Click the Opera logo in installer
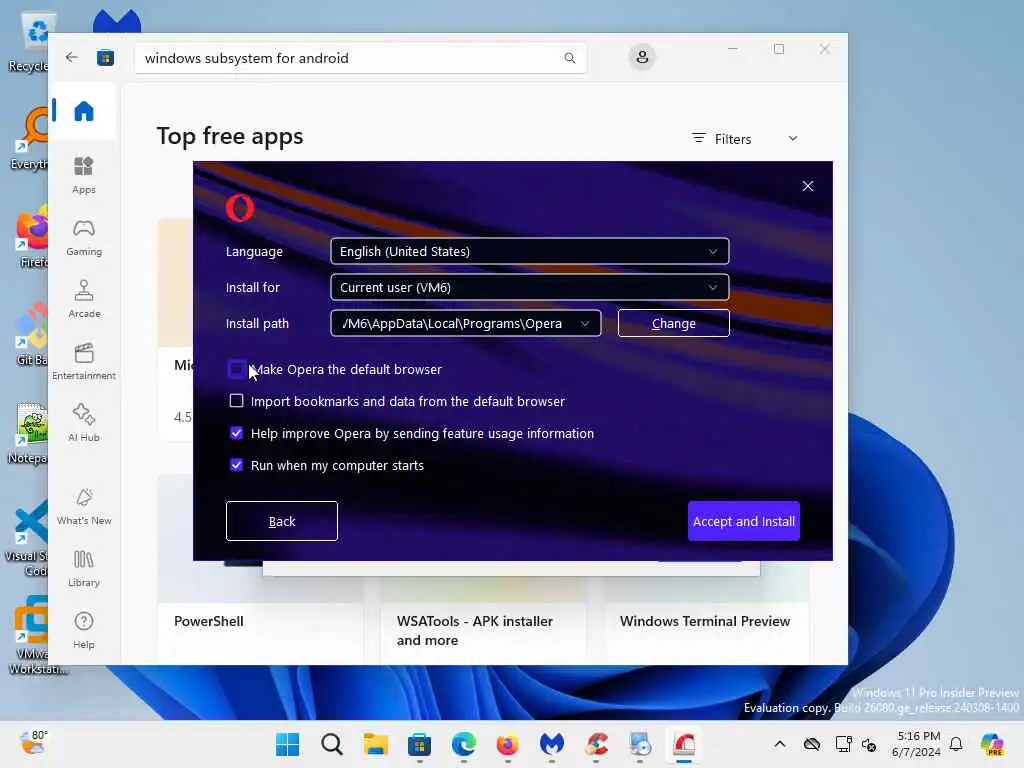Screen dimensions: 1024x768 click(x=240, y=208)
